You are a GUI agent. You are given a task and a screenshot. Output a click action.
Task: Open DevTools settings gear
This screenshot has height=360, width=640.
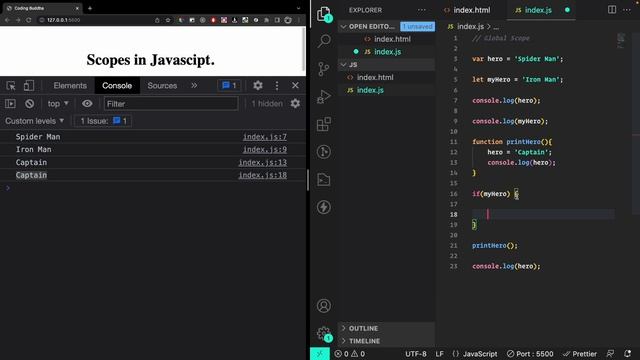tap(258, 85)
